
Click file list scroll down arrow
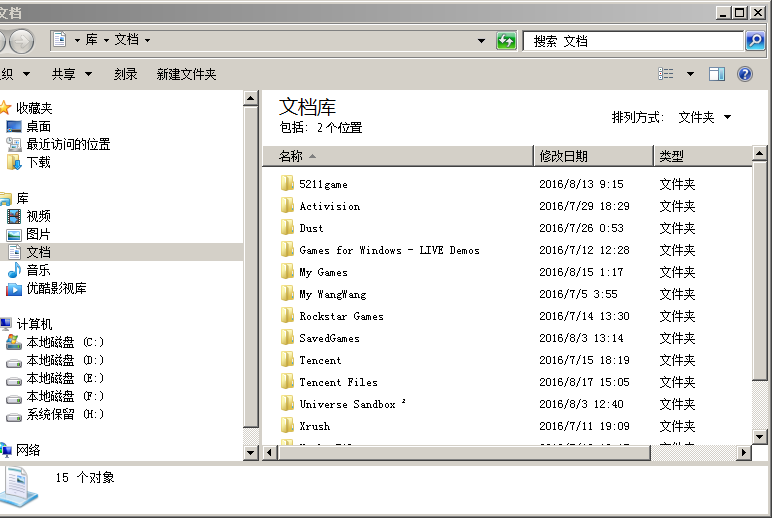click(x=759, y=436)
